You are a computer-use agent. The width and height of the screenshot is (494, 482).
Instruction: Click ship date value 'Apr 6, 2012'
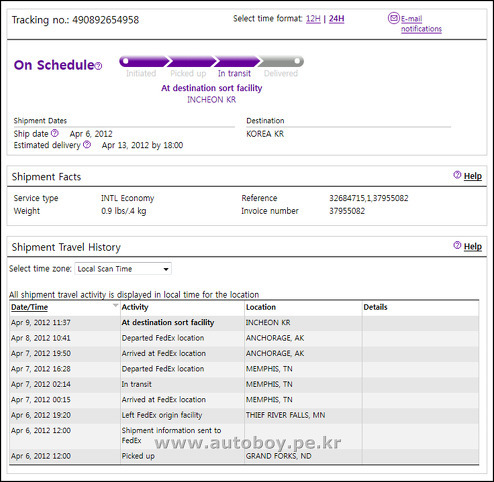click(x=91, y=134)
